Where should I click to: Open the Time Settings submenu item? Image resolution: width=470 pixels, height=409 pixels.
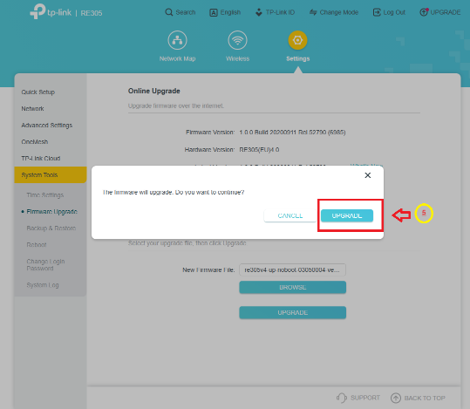tap(45, 195)
